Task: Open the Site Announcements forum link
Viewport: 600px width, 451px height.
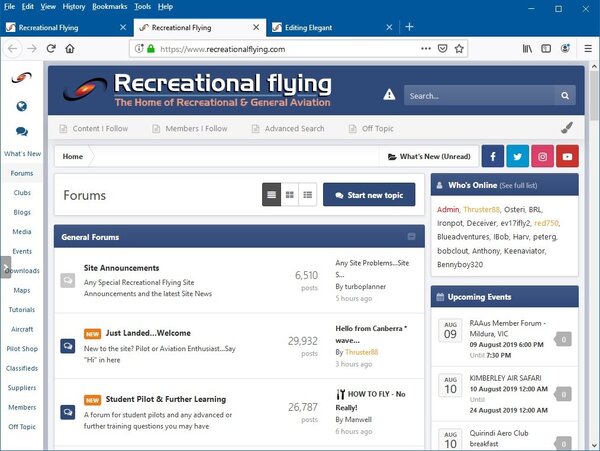Action: tap(122, 268)
